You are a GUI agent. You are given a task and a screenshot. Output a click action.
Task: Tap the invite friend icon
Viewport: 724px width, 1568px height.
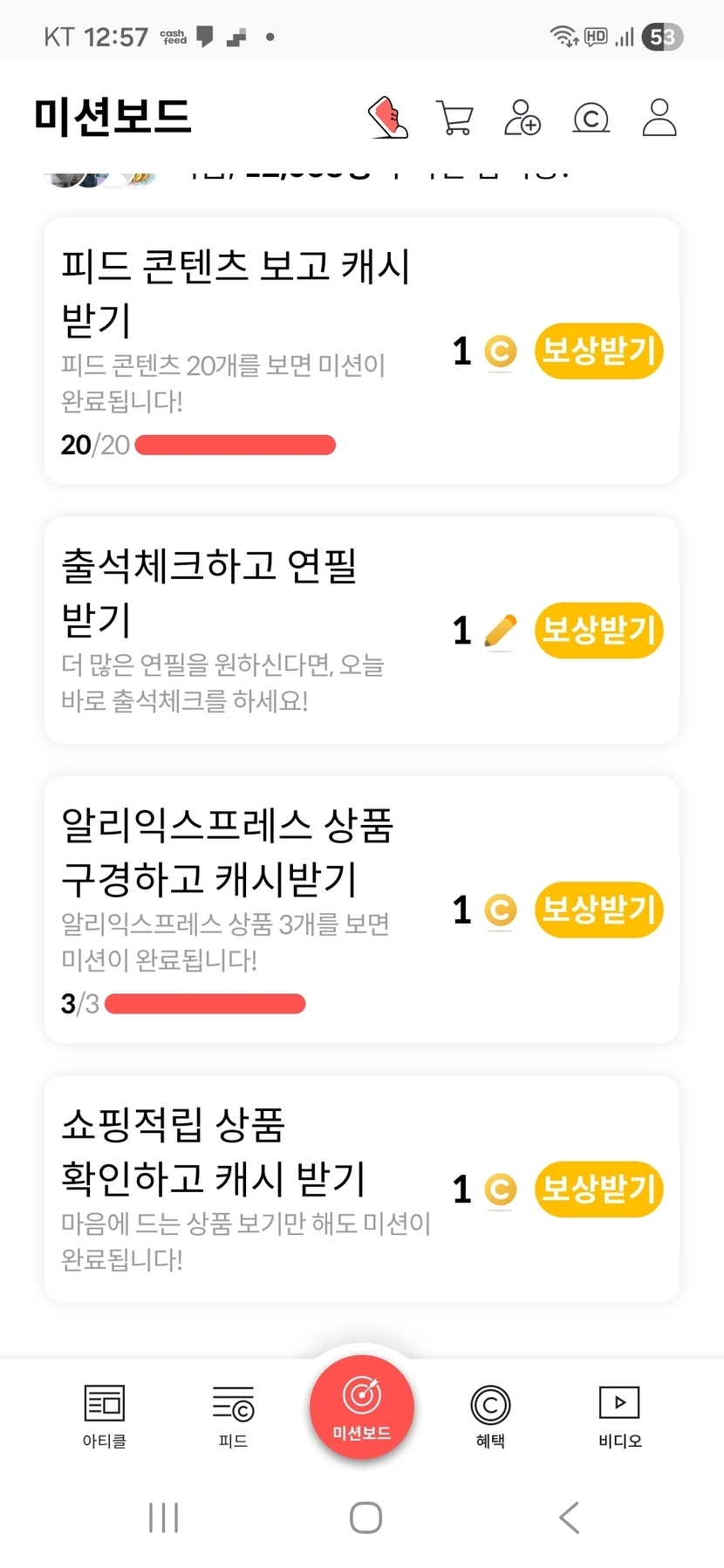[x=523, y=118]
